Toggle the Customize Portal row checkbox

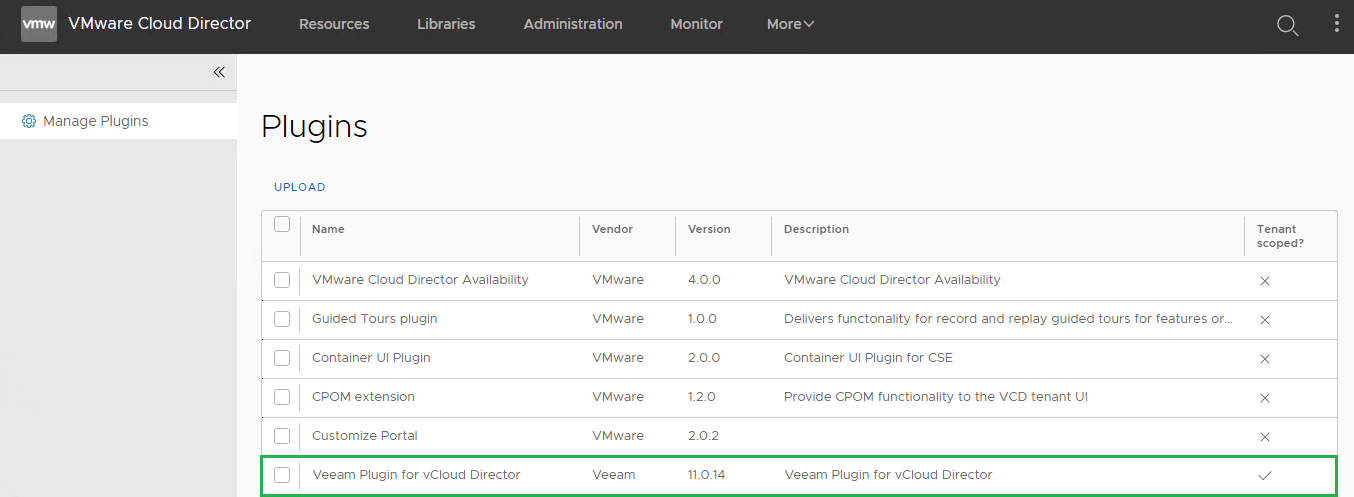click(282, 436)
